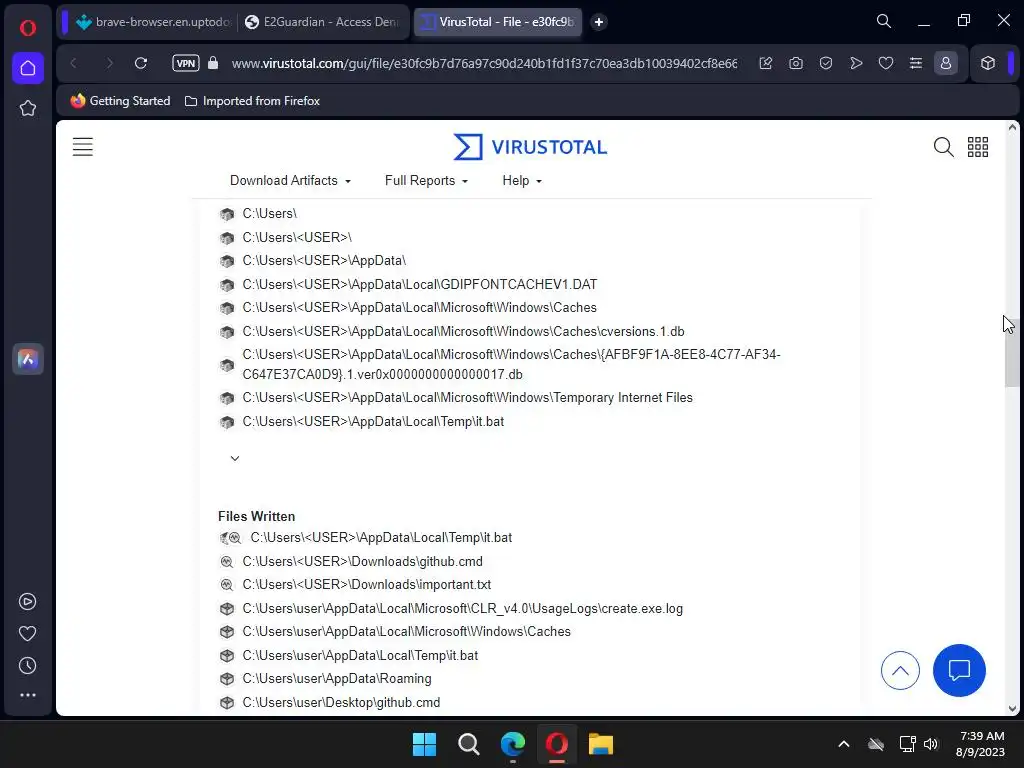
Task: Open the blue chat bubble button
Action: click(959, 671)
